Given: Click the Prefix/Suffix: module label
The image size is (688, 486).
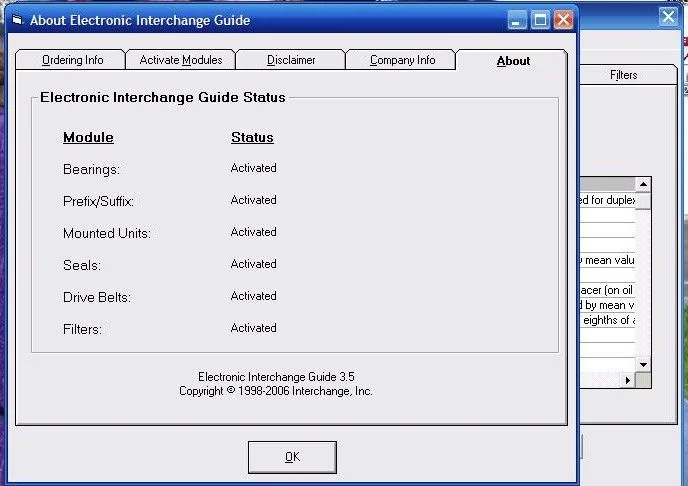Looking at the screenshot, I should (x=98, y=201).
